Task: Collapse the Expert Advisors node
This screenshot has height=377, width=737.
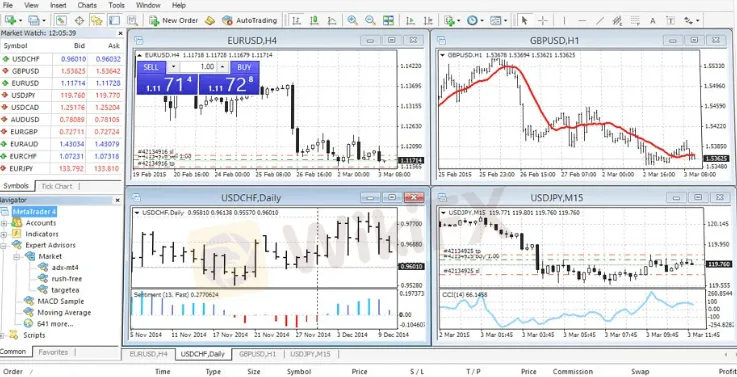Action: (x=4, y=245)
